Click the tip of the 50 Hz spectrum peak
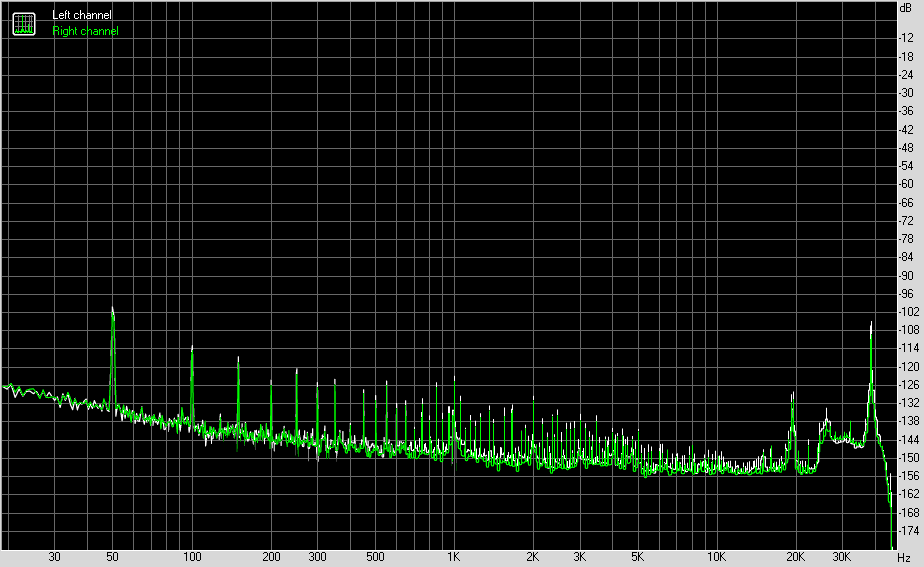 [113, 308]
